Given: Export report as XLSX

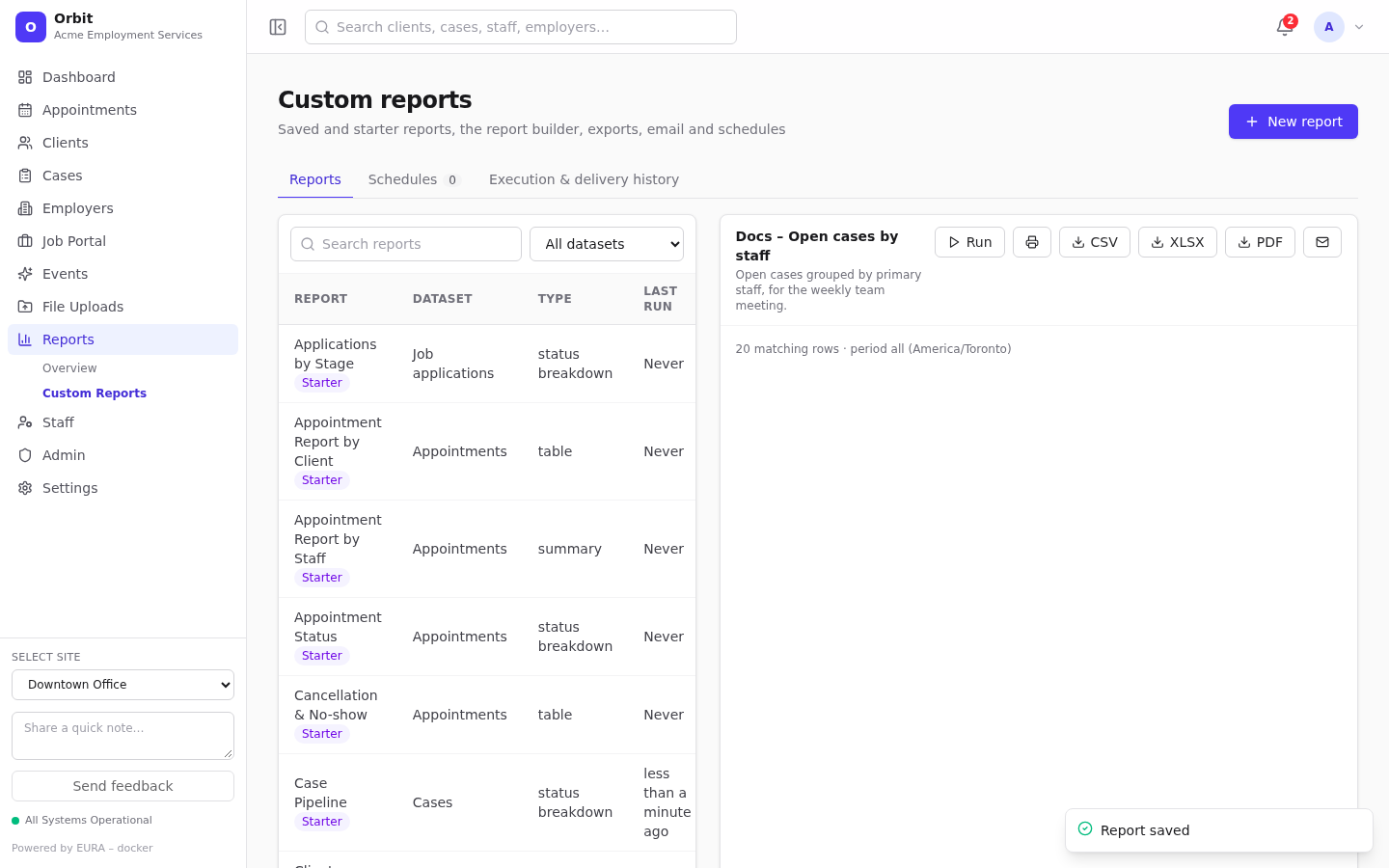Looking at the screenshot, I should point(1178,242).
